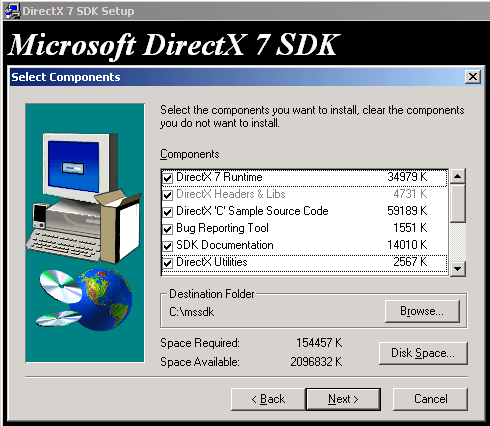Close the Select Components dialog
Image resolution: width=490 pixels, height=426 pixels.
tap(473, 77)
